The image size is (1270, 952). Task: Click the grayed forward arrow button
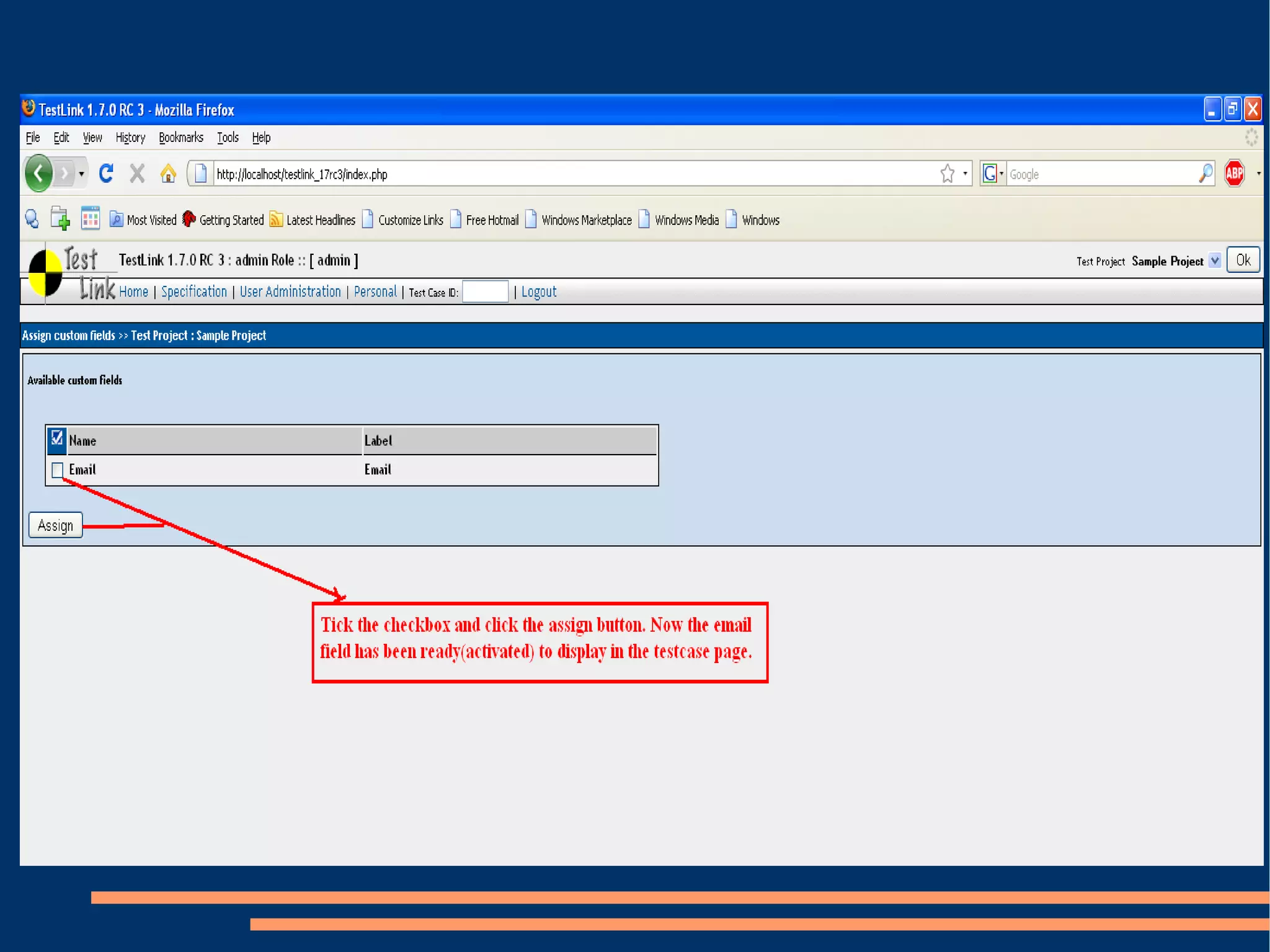pyautogui.click(x=63, y=174)
